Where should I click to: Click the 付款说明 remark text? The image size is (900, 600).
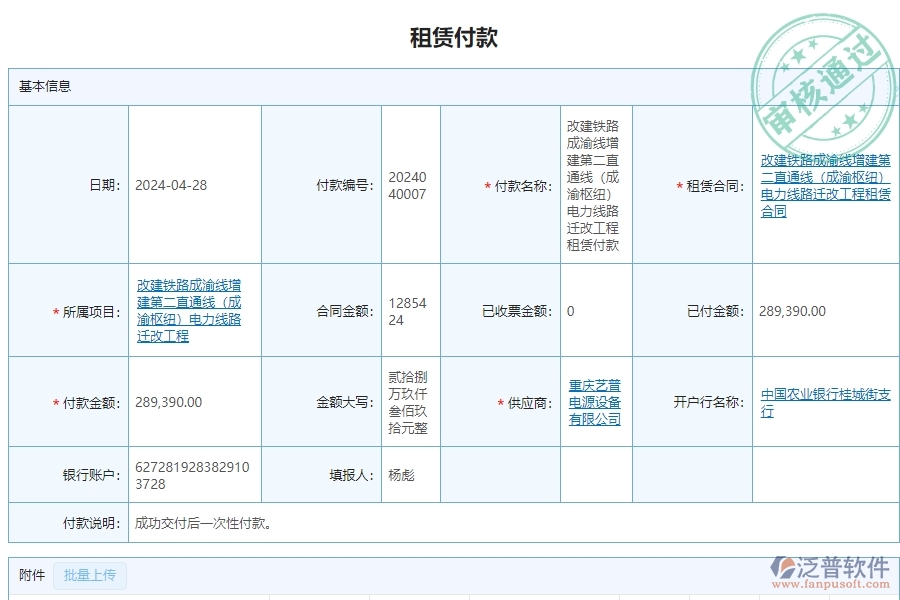pos(204,522)
